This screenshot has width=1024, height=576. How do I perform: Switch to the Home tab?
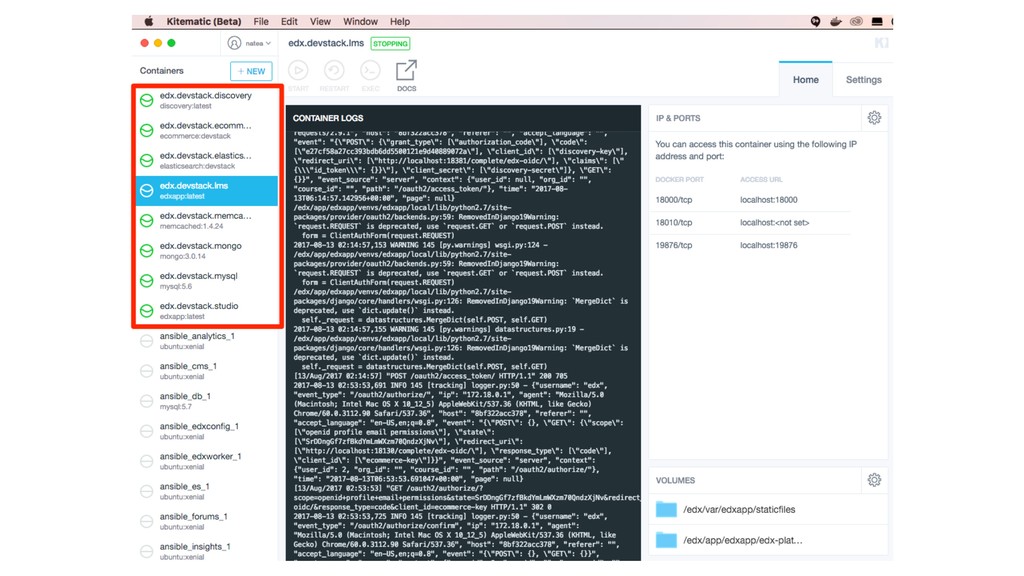[805, 80]
